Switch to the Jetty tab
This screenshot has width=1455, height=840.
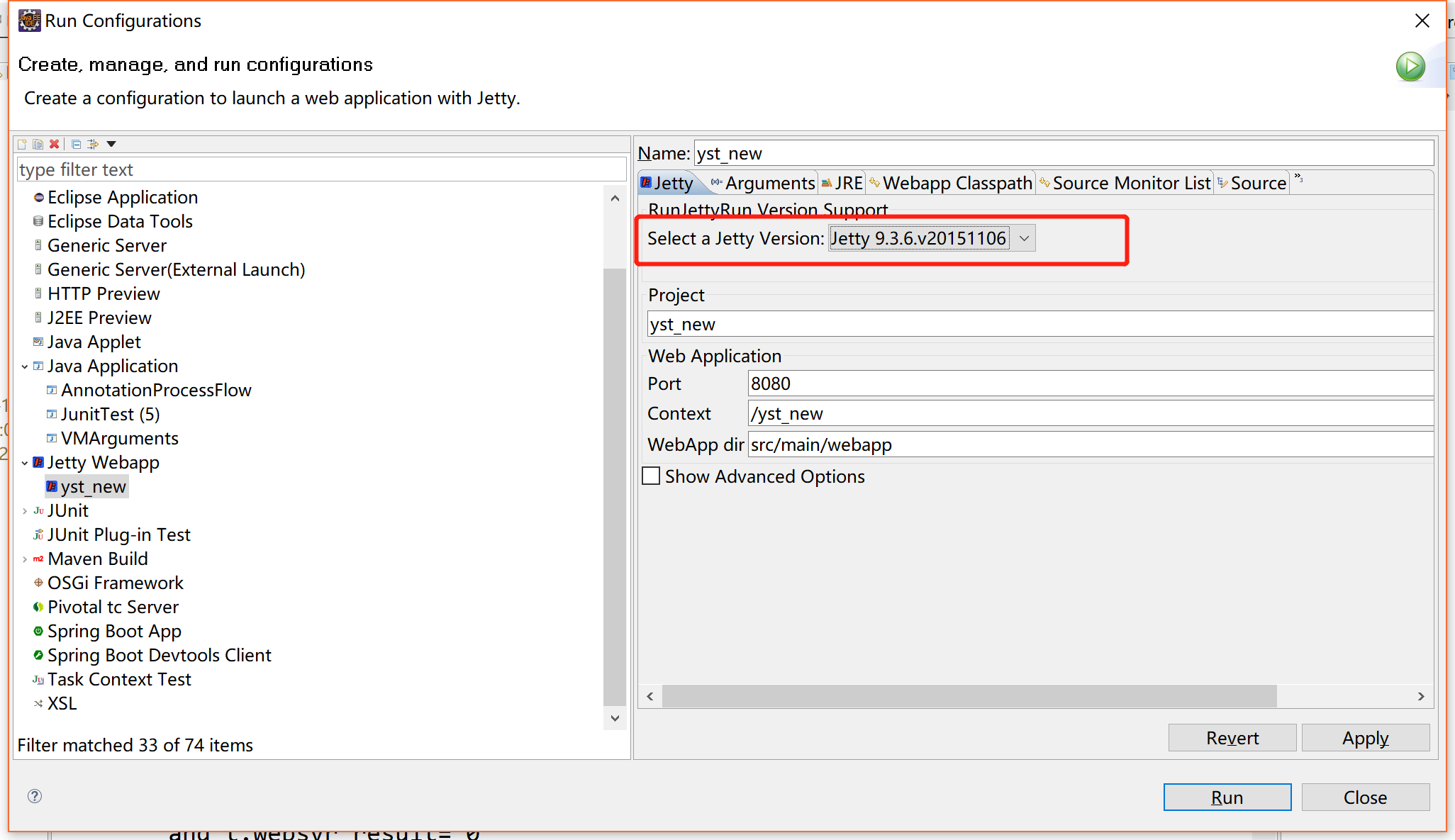667,183
